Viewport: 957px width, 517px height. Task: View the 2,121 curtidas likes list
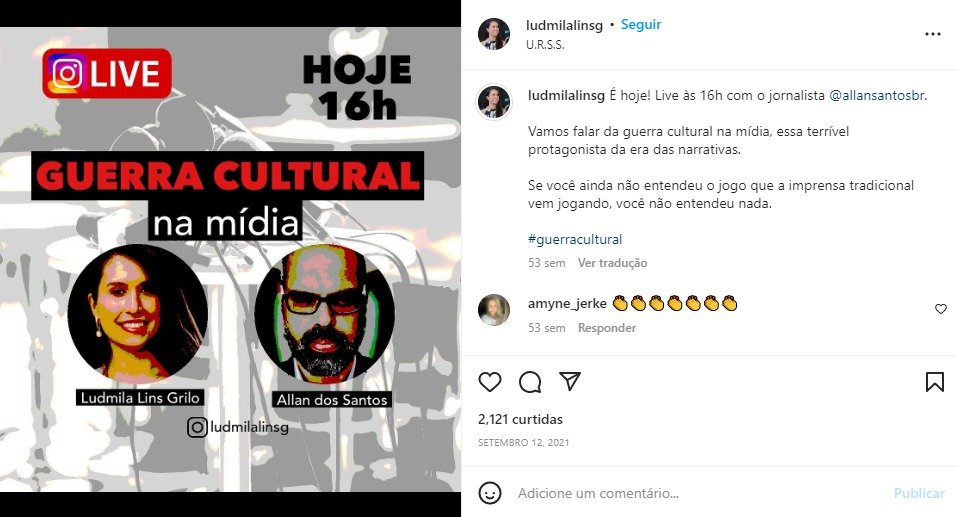(x=520, y=419)
